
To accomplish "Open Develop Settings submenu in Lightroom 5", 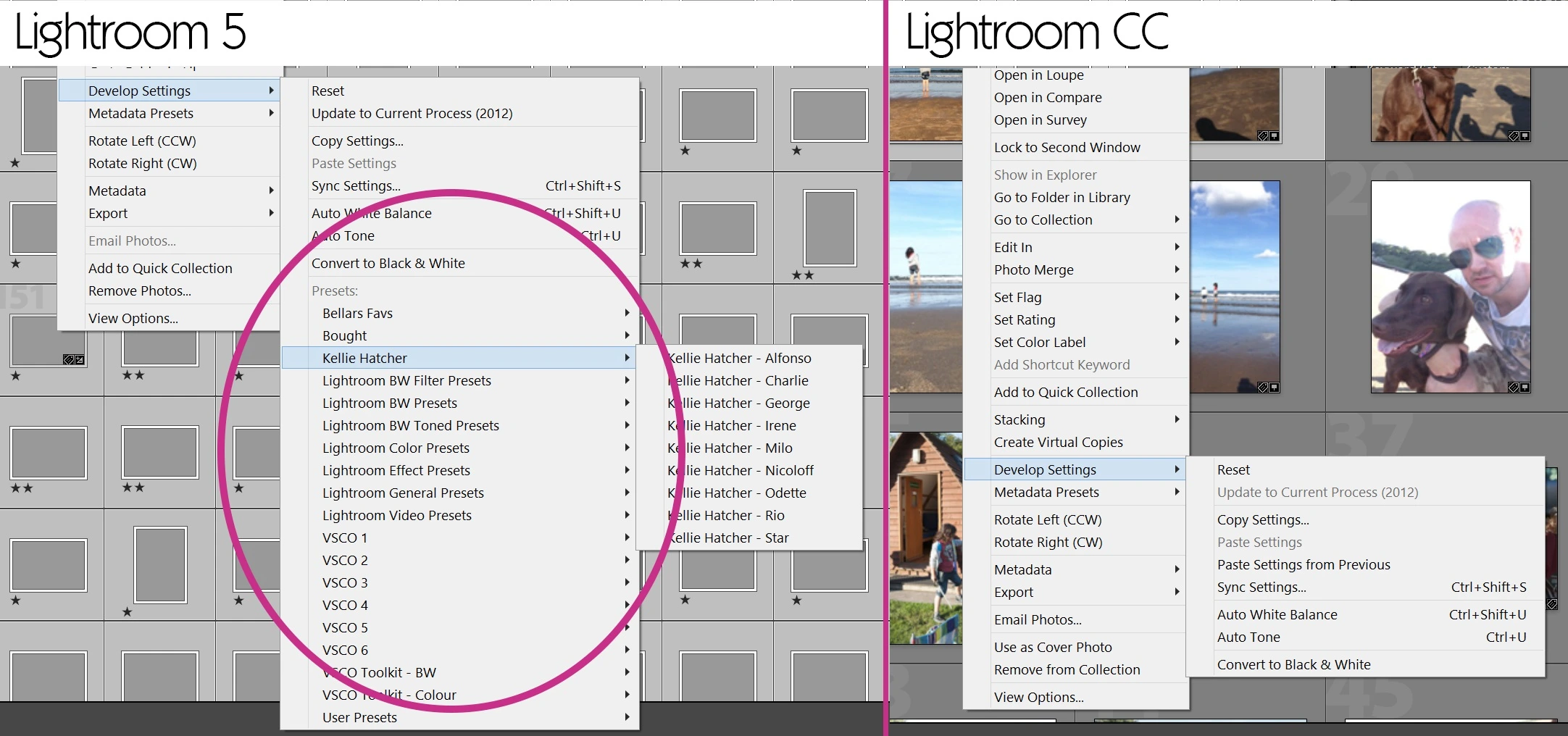I will [168, 91].
